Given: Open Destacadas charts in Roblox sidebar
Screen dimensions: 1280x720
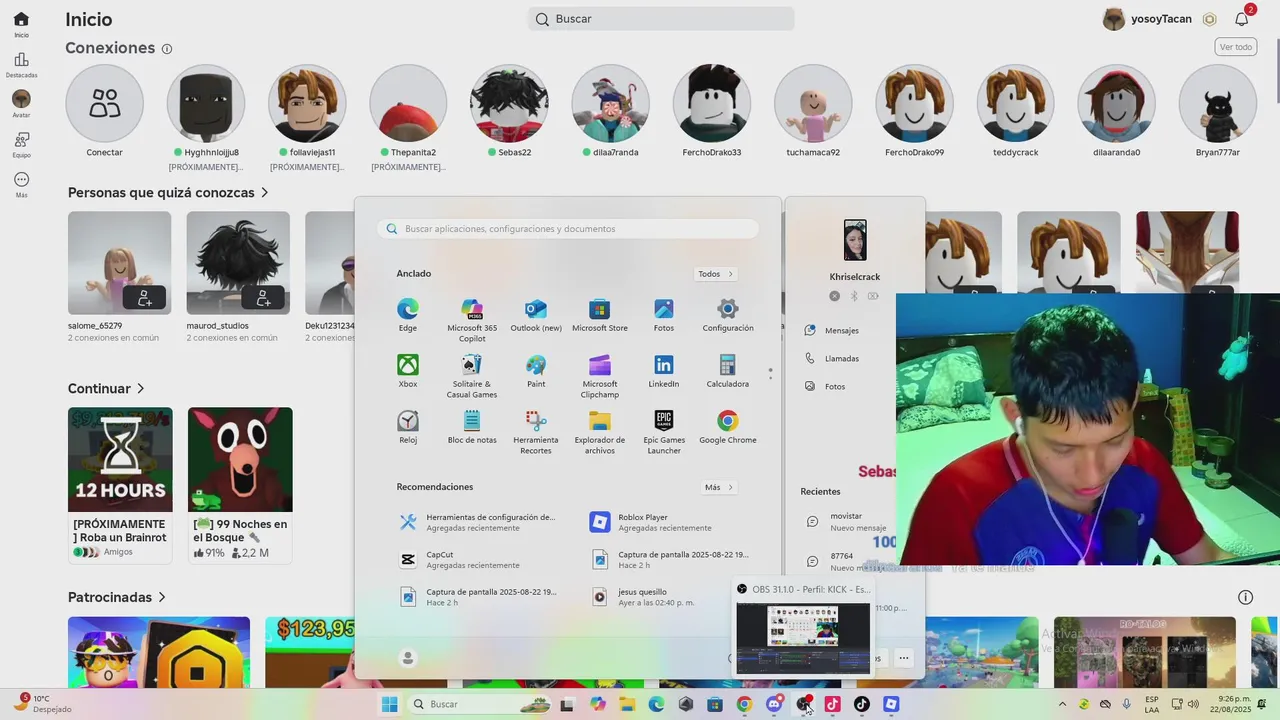Looking at the screenshot, I should point(21,65).
